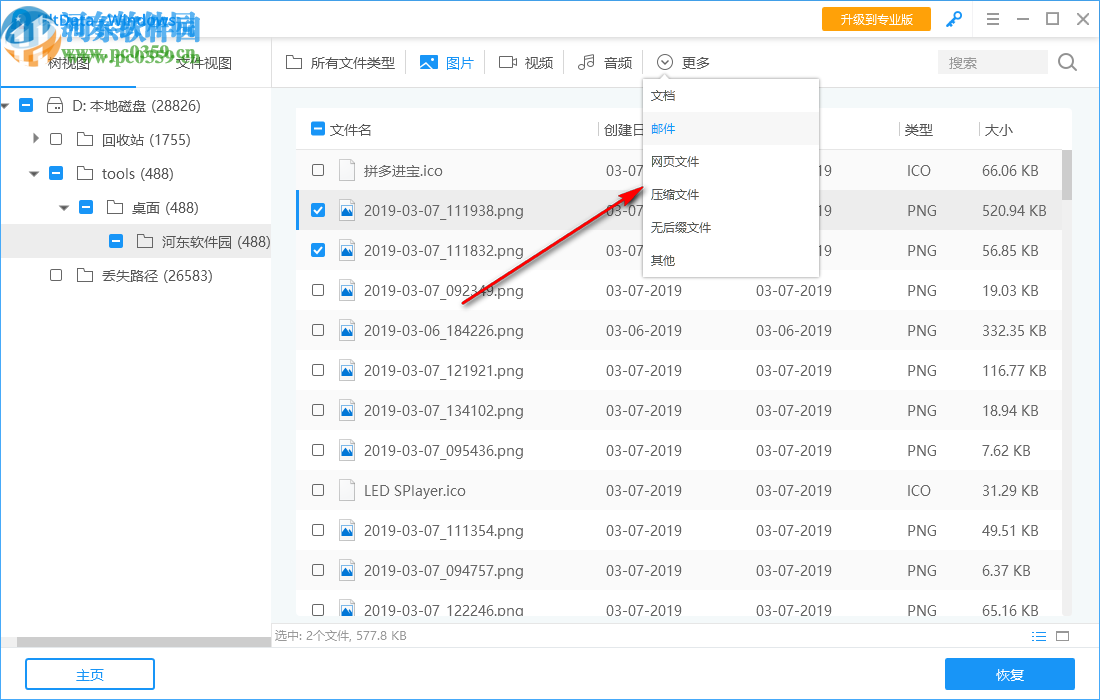Viewport: 1100px width, 700px height.
Task: Check the 回收站 folder checkbox
Action: (55, 139)
